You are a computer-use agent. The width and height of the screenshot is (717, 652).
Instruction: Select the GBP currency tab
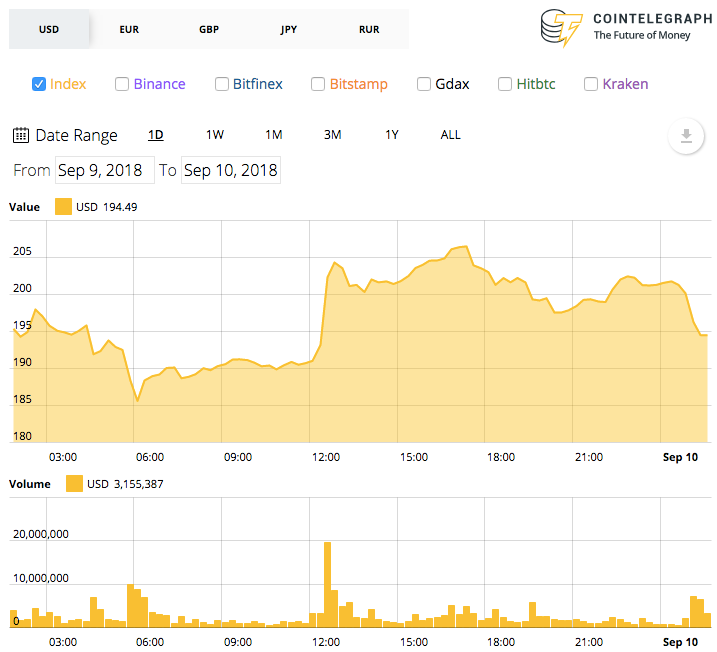point(209,29)
